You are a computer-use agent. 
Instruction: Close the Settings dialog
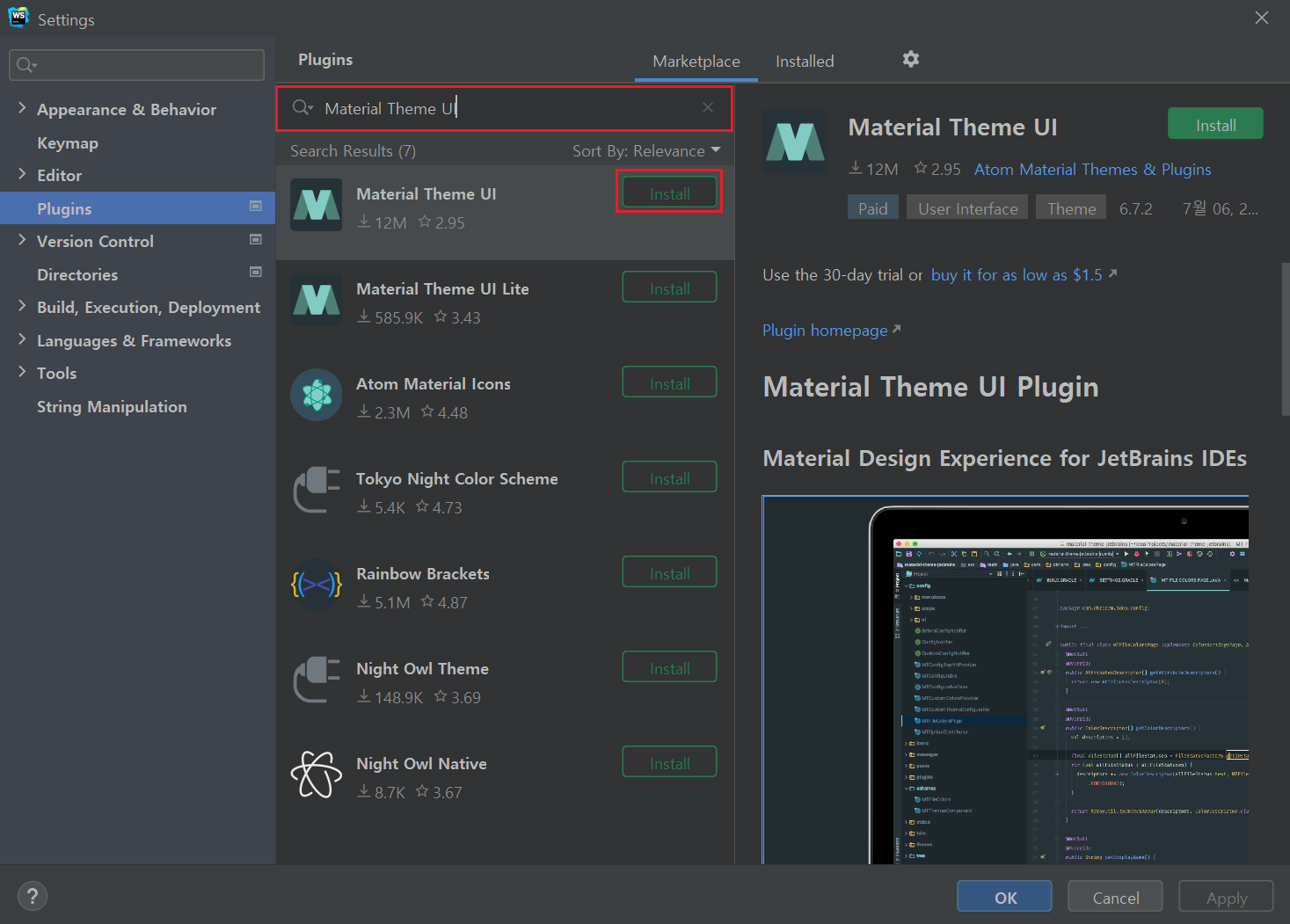pyautogui.click(x=1261, y=18)
